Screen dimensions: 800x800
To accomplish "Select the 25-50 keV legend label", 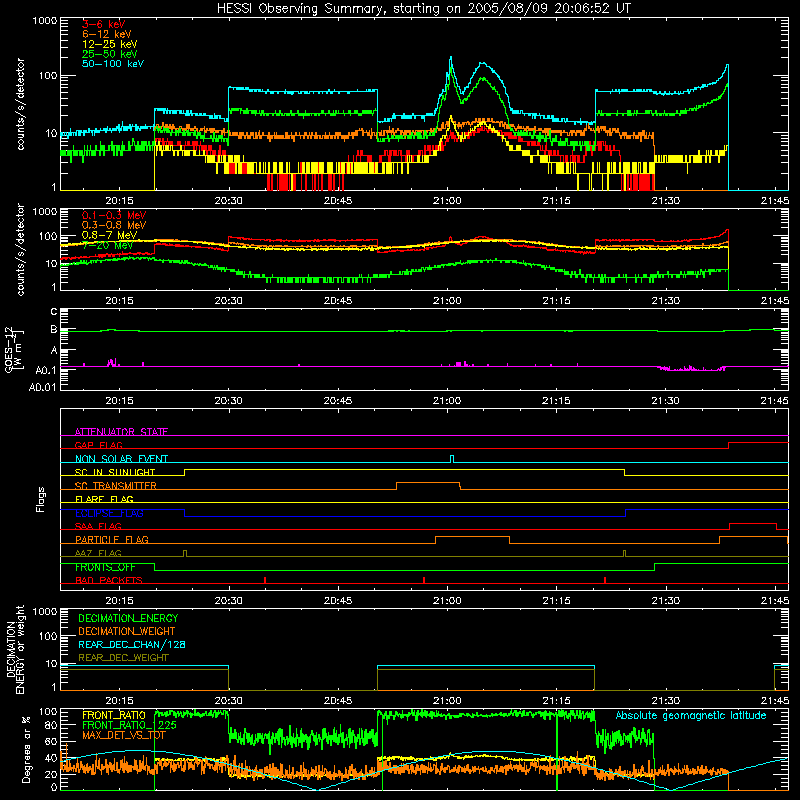I will pos(110,54).
